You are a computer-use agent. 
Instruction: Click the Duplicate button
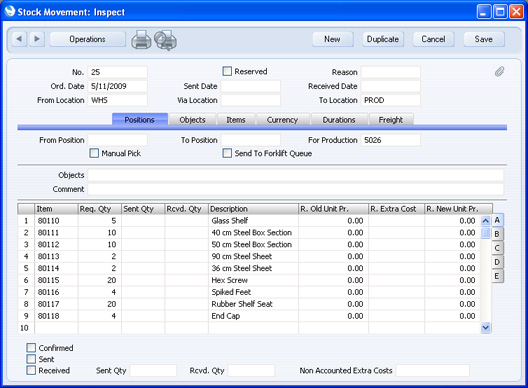[383, 39]
